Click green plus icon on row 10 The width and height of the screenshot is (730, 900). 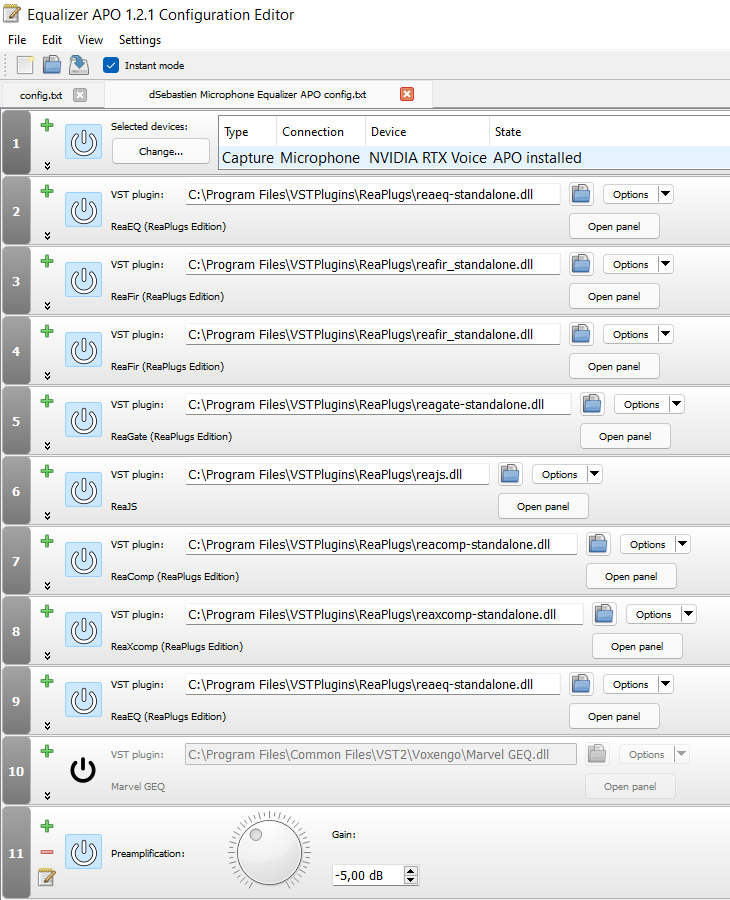(47, 751)
